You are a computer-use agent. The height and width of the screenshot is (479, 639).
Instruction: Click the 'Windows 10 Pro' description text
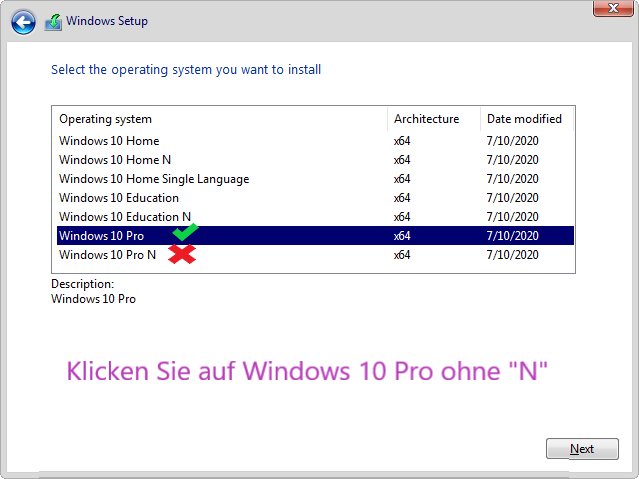pyautogui.click(x=93, y=299)
